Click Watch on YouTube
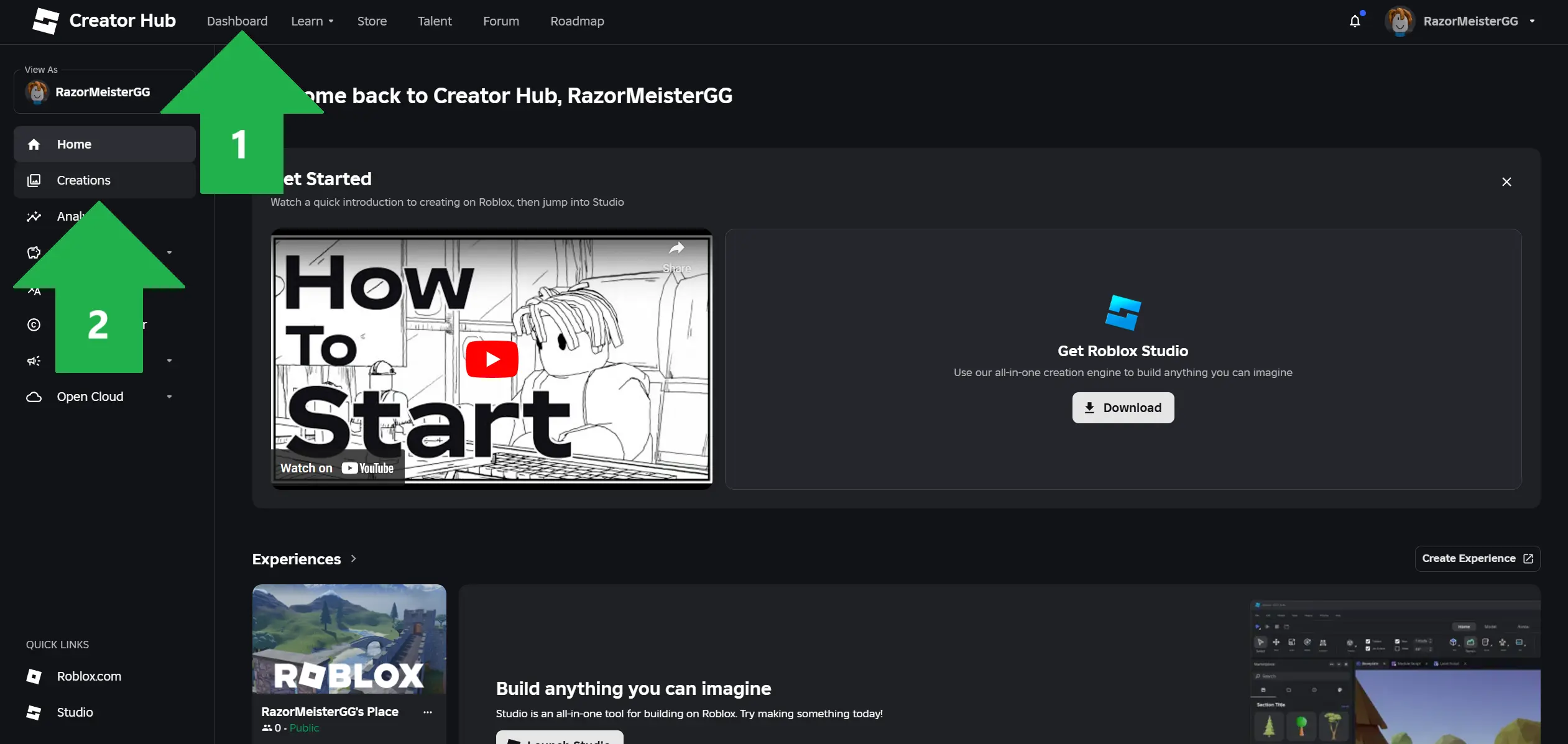This screenshot has width=1568, height=744. pos(337,468)
